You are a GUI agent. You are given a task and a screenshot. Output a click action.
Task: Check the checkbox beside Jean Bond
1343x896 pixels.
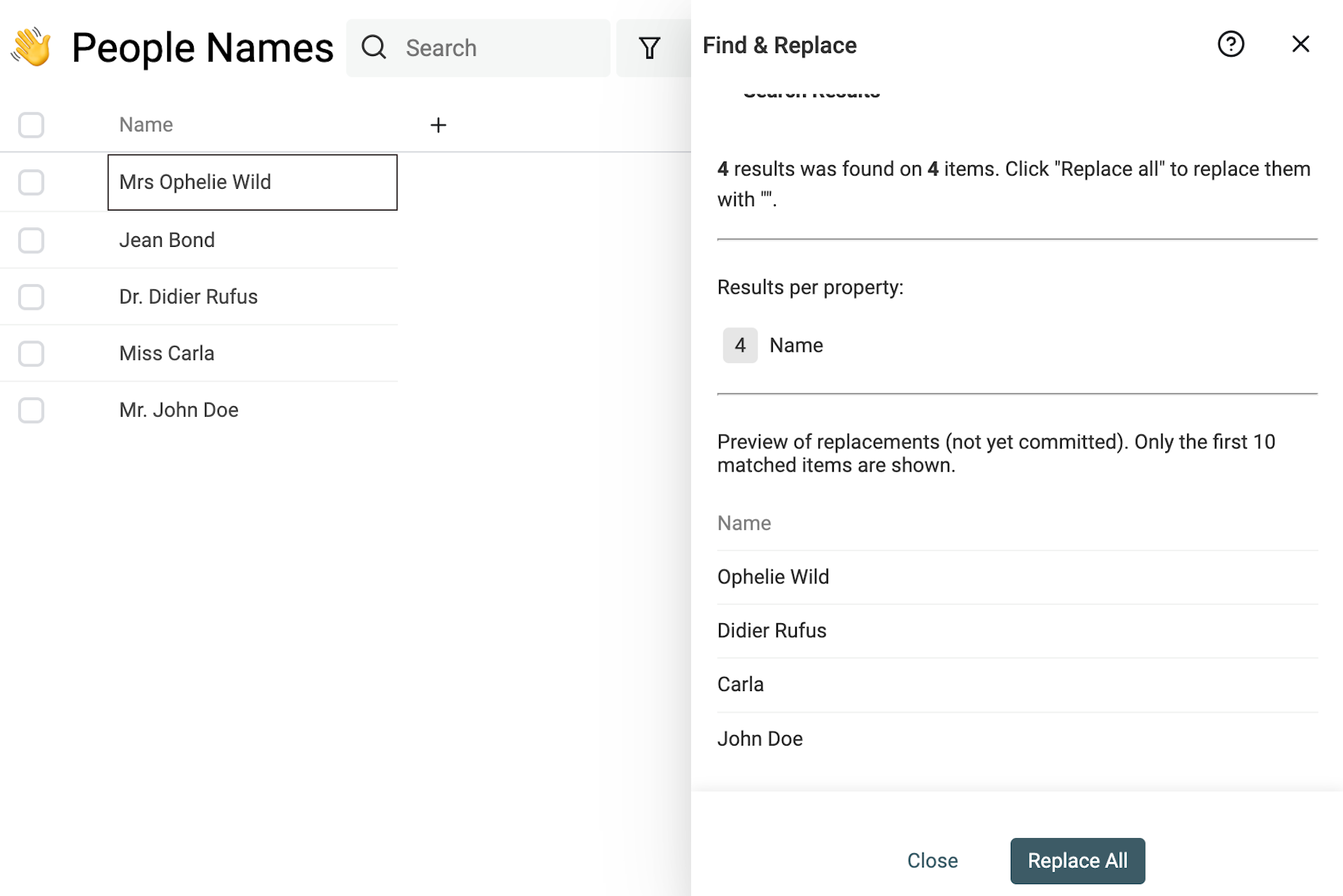click(31, 240)
